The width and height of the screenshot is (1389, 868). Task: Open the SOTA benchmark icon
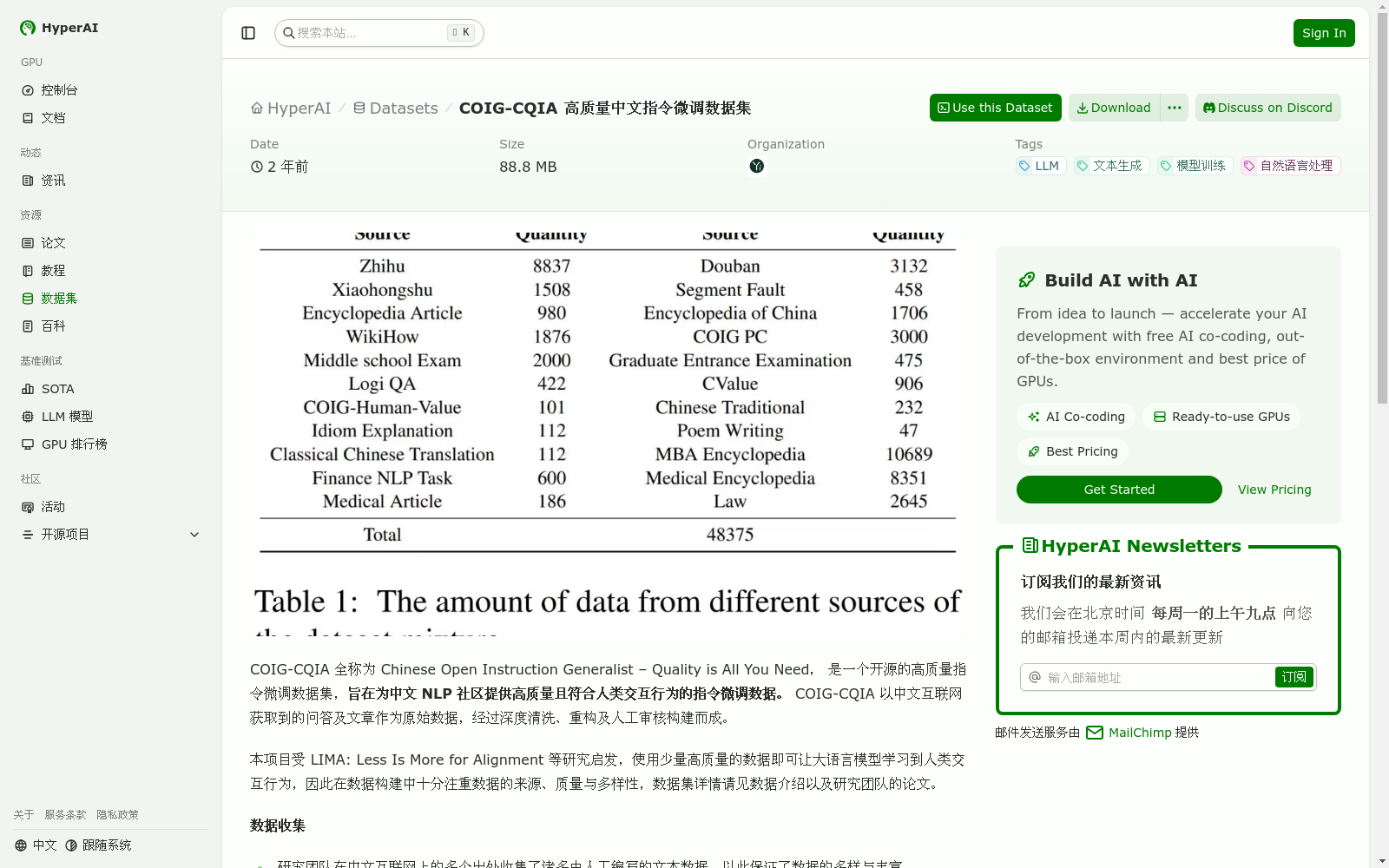[28, 389]
